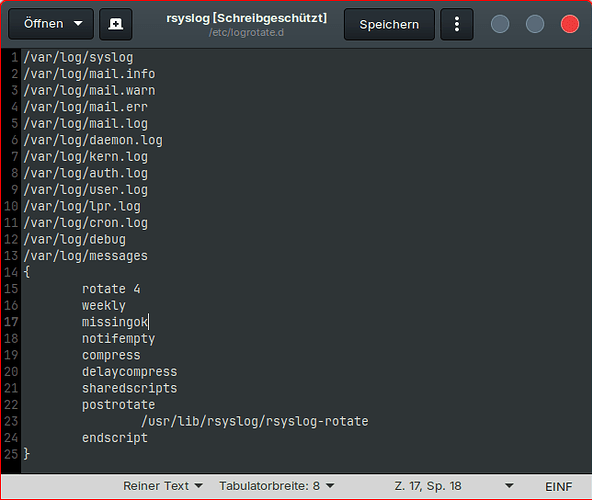
Task: Click the 'compress' directive on line 19
Action: [x=111, y=356]
